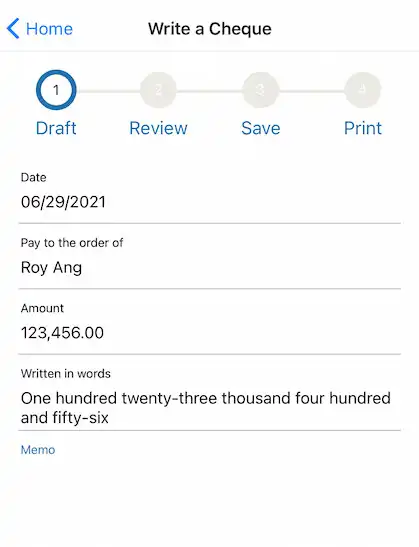419x547 pixels.
Task: Tap the back chevron icon
Action: (13, 29)
